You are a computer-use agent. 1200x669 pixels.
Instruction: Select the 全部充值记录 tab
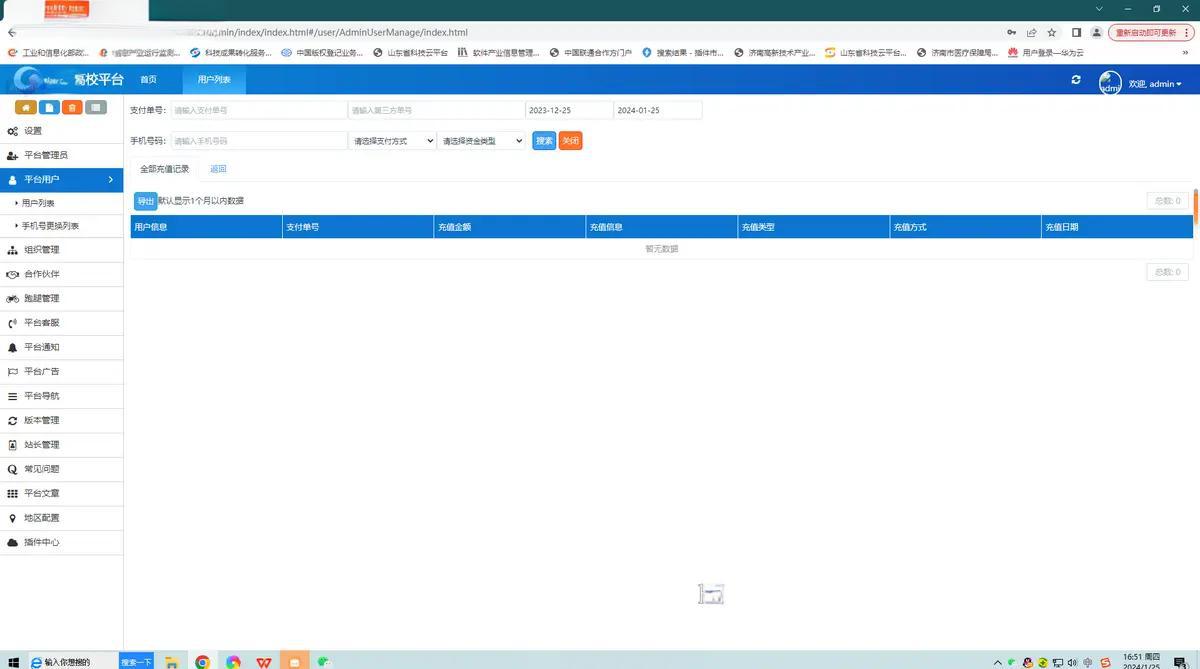click(165, 169)
